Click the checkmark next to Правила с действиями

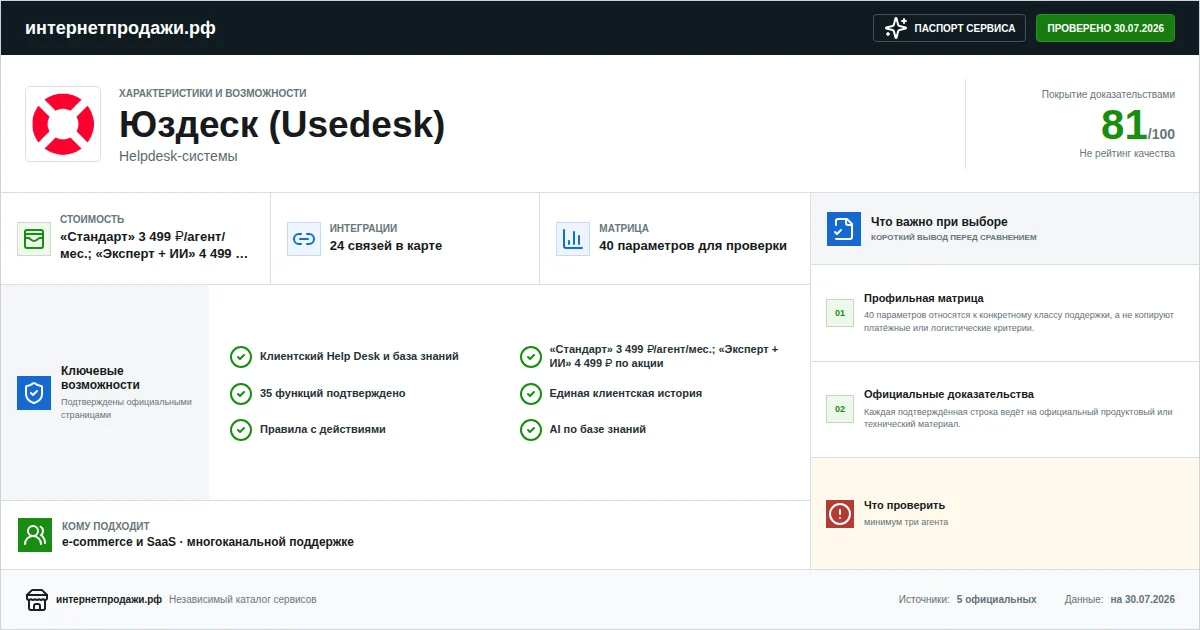[x=240, y=430]
